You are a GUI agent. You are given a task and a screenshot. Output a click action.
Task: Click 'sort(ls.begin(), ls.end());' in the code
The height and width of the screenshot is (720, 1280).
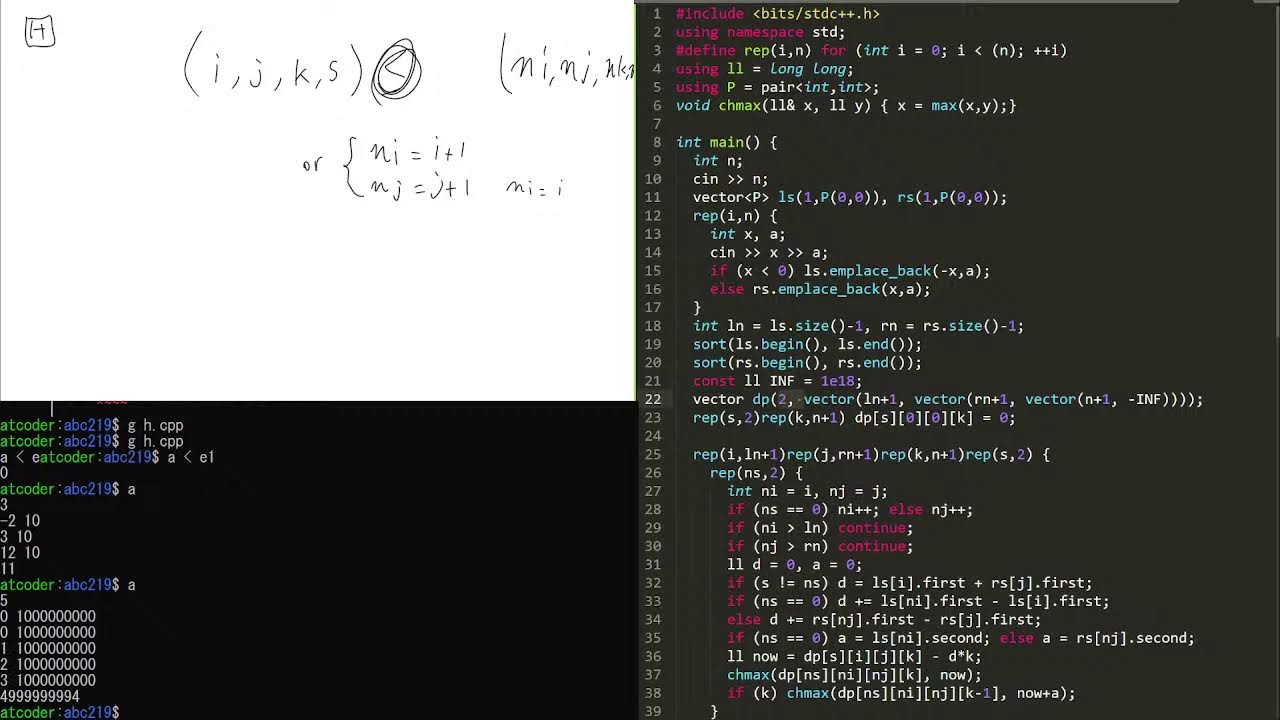[807, 344]
